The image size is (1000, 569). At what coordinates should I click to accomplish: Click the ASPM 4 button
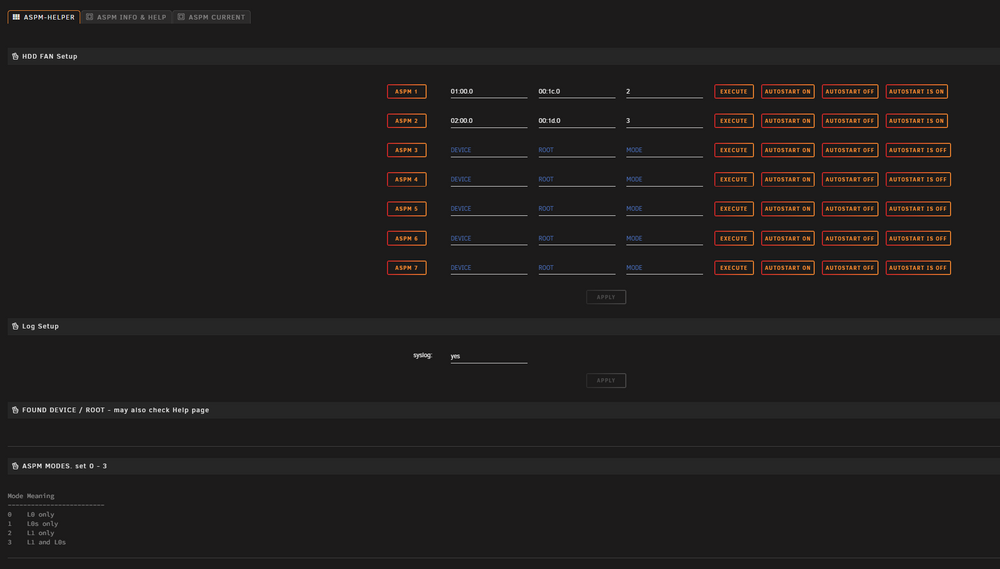click(x=406, y=179)
